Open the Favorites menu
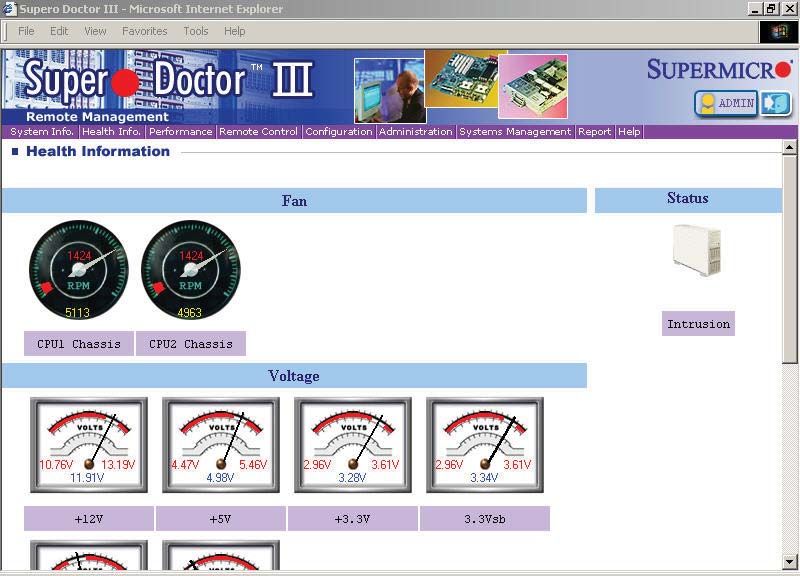Image resolution: width=800 pixels, height=576 pixels. (x=144, y=32)
